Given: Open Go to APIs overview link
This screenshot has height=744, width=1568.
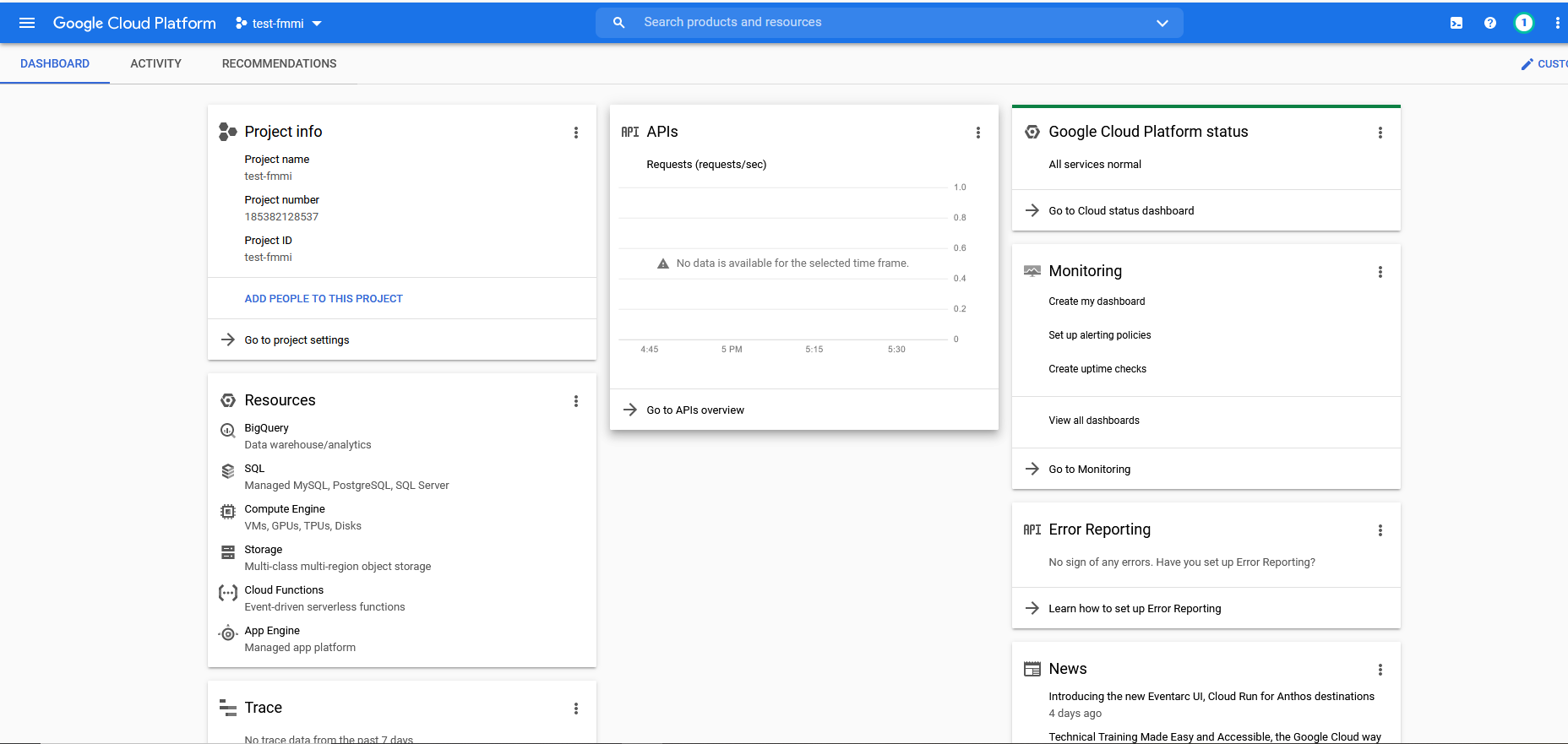Looking at the screenshot, I should [x=695, y=410].
